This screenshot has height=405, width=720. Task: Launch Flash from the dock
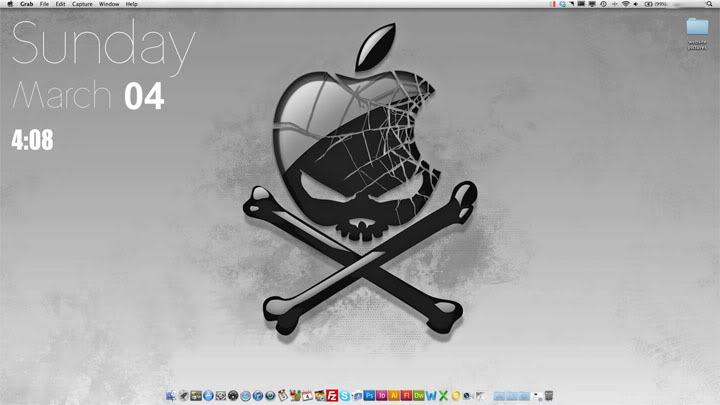(406, 395)
